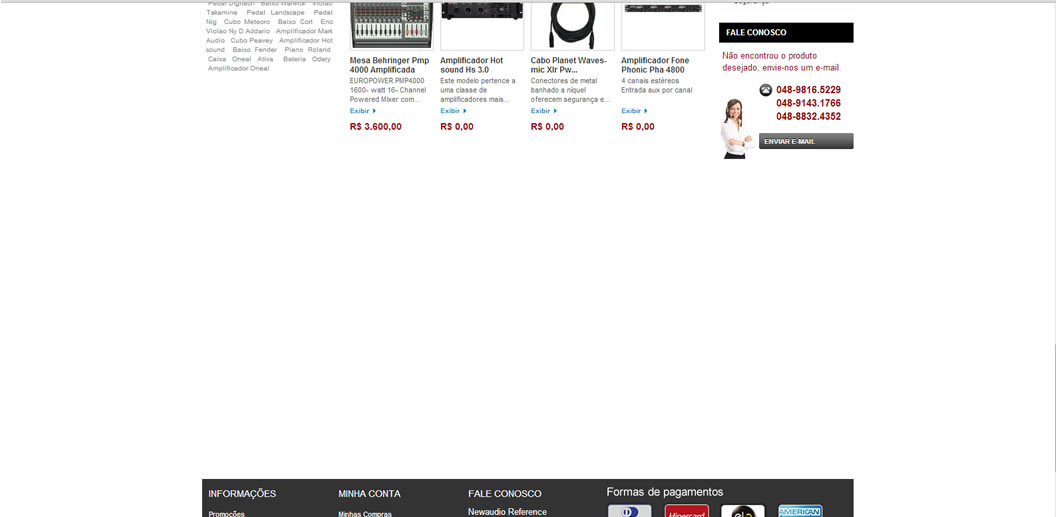This screenshot has height=517, width=1056.
Task: Open Minhas Compras in the footer
Action: pos(364,514)
